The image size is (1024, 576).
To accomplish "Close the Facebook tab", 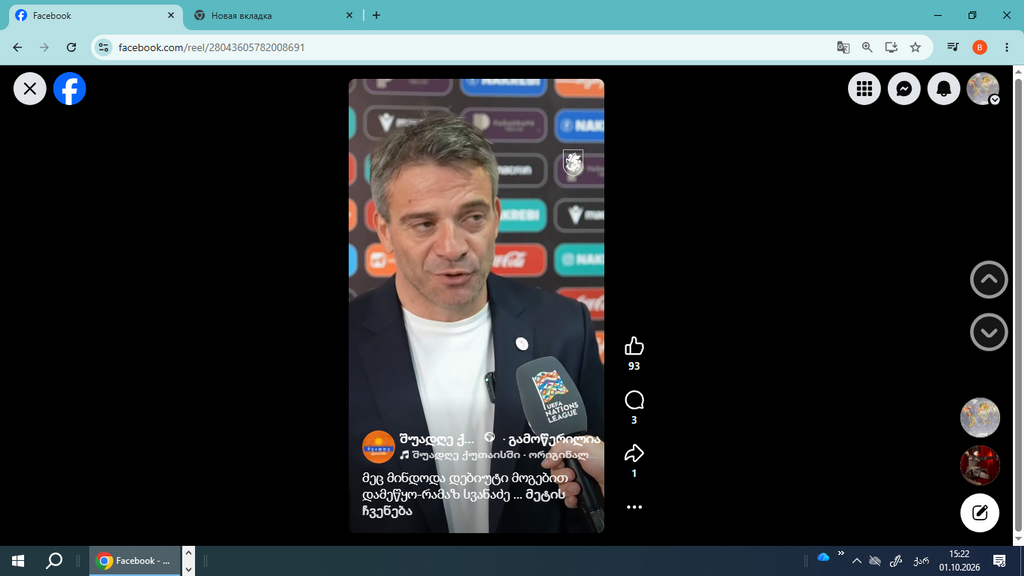I will point(171,15).
